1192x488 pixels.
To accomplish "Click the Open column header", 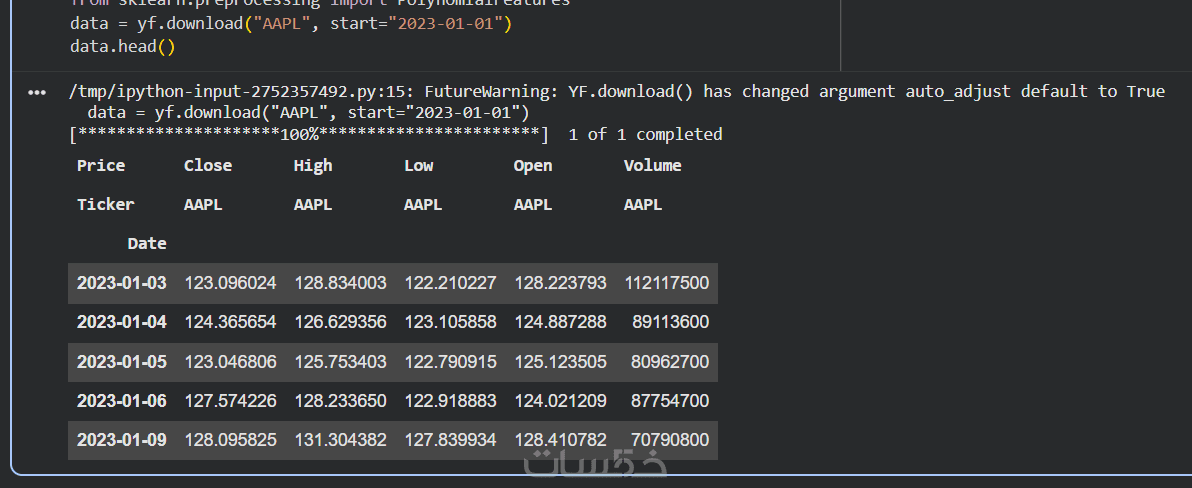I will [532, 166].
